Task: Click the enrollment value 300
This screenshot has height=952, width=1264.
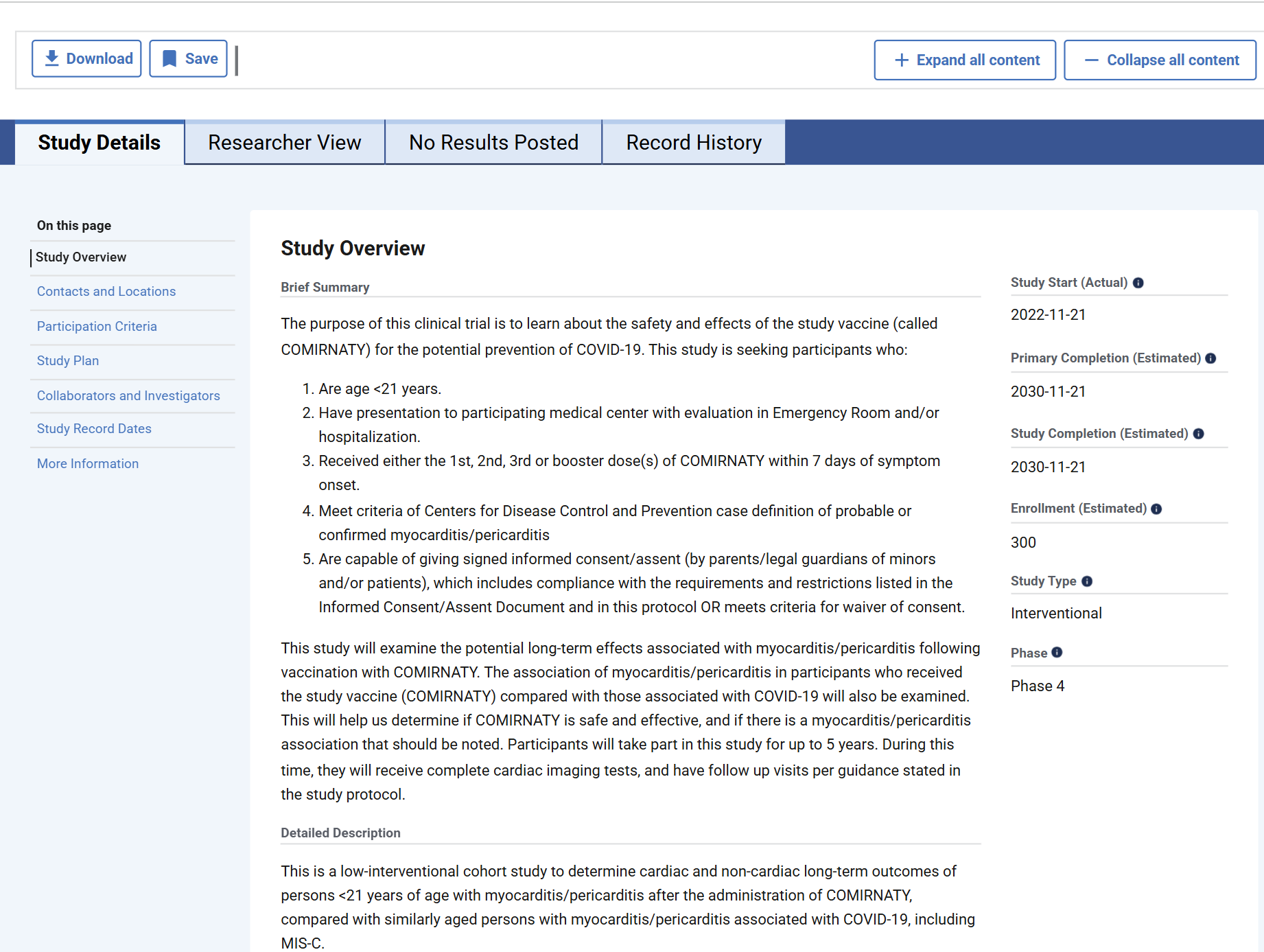Action: (x=1023, y=542)
